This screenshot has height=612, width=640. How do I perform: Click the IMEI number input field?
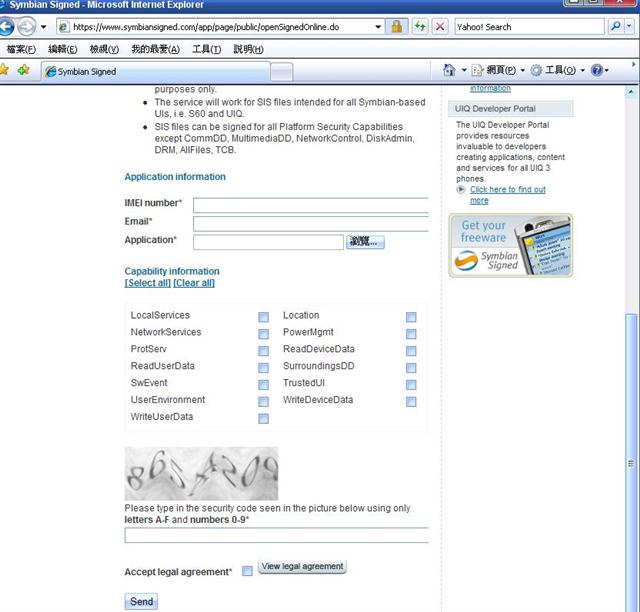311,205
